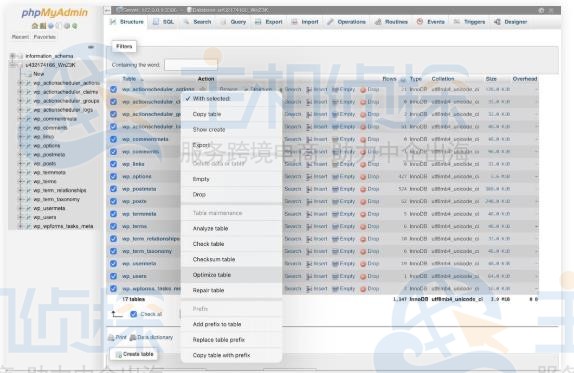Viewport: 574px width, 373px height.
Task: Click the Empty icon in wp_posts row
Action: pos(335,202)
